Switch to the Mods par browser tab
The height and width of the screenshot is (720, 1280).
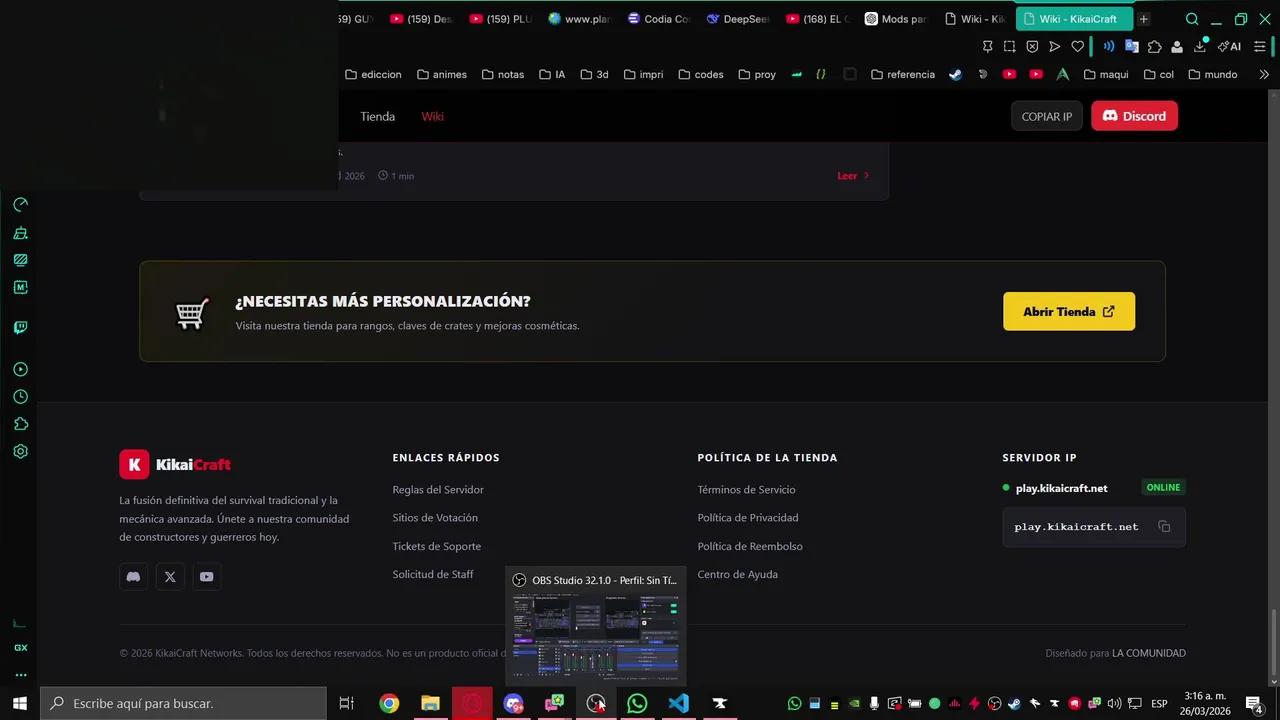point(896,19)
